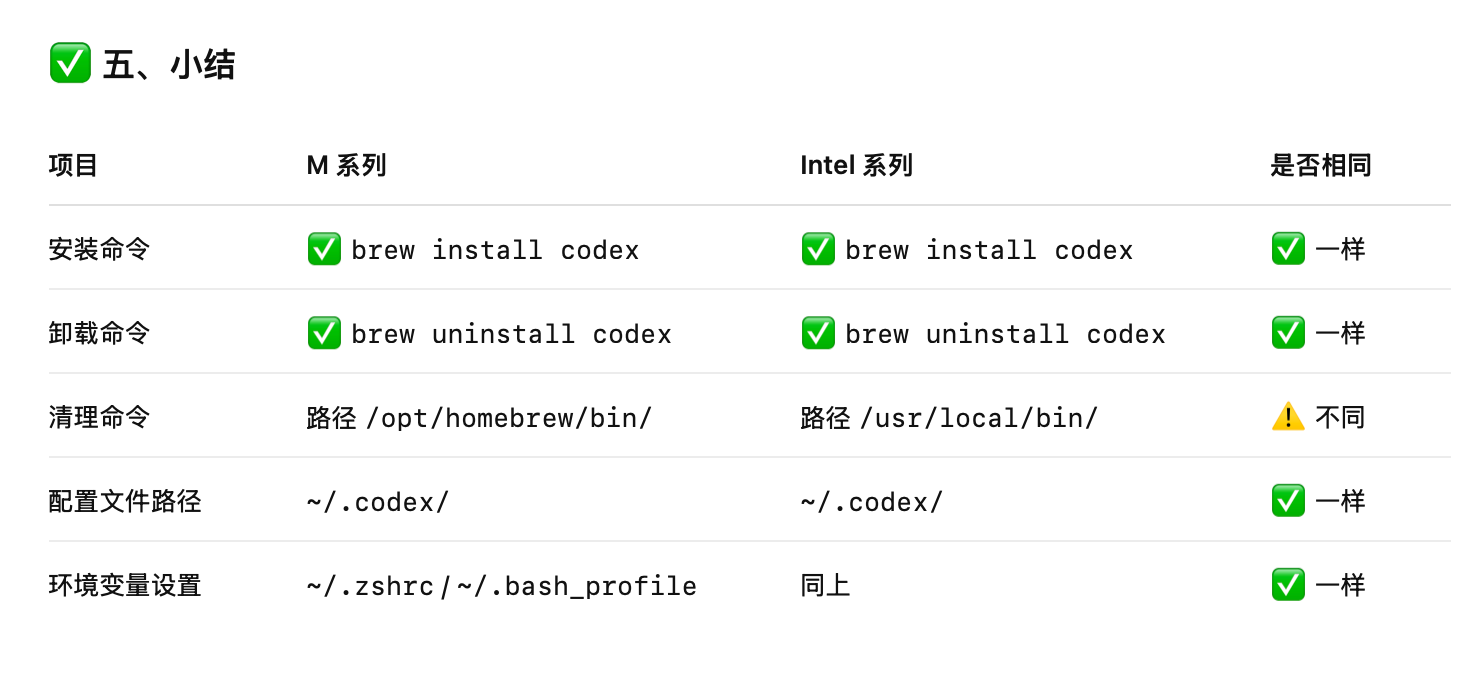Click the checkmark before M 系列 brew install codex
The image size is (1466, 688).
pos(324,249)
